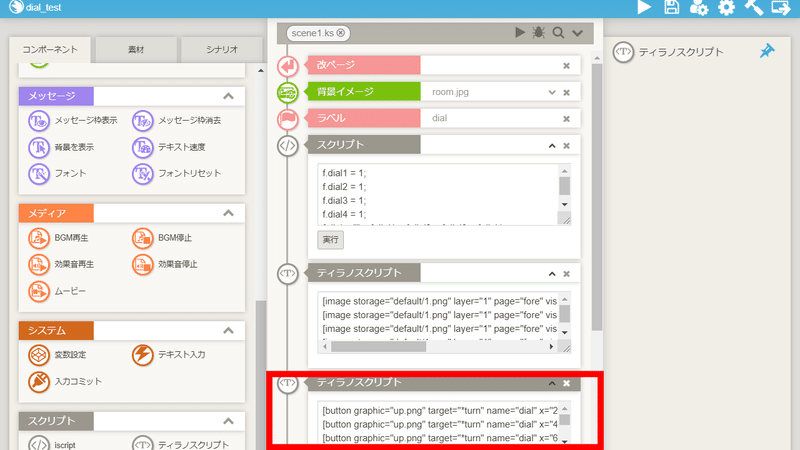The image size is (800, 450).
Task: Delete the ラベル dial block
Action: pos(566,119)
